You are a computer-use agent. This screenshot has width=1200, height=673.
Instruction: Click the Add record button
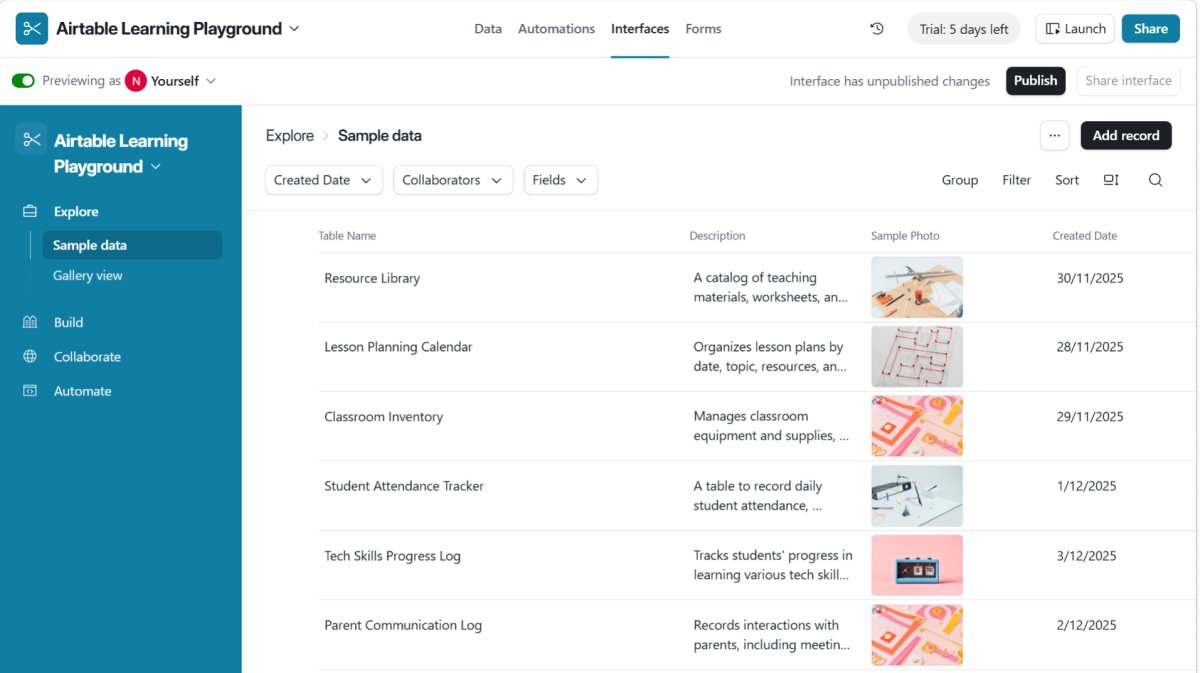click(x=1125, y=136)
